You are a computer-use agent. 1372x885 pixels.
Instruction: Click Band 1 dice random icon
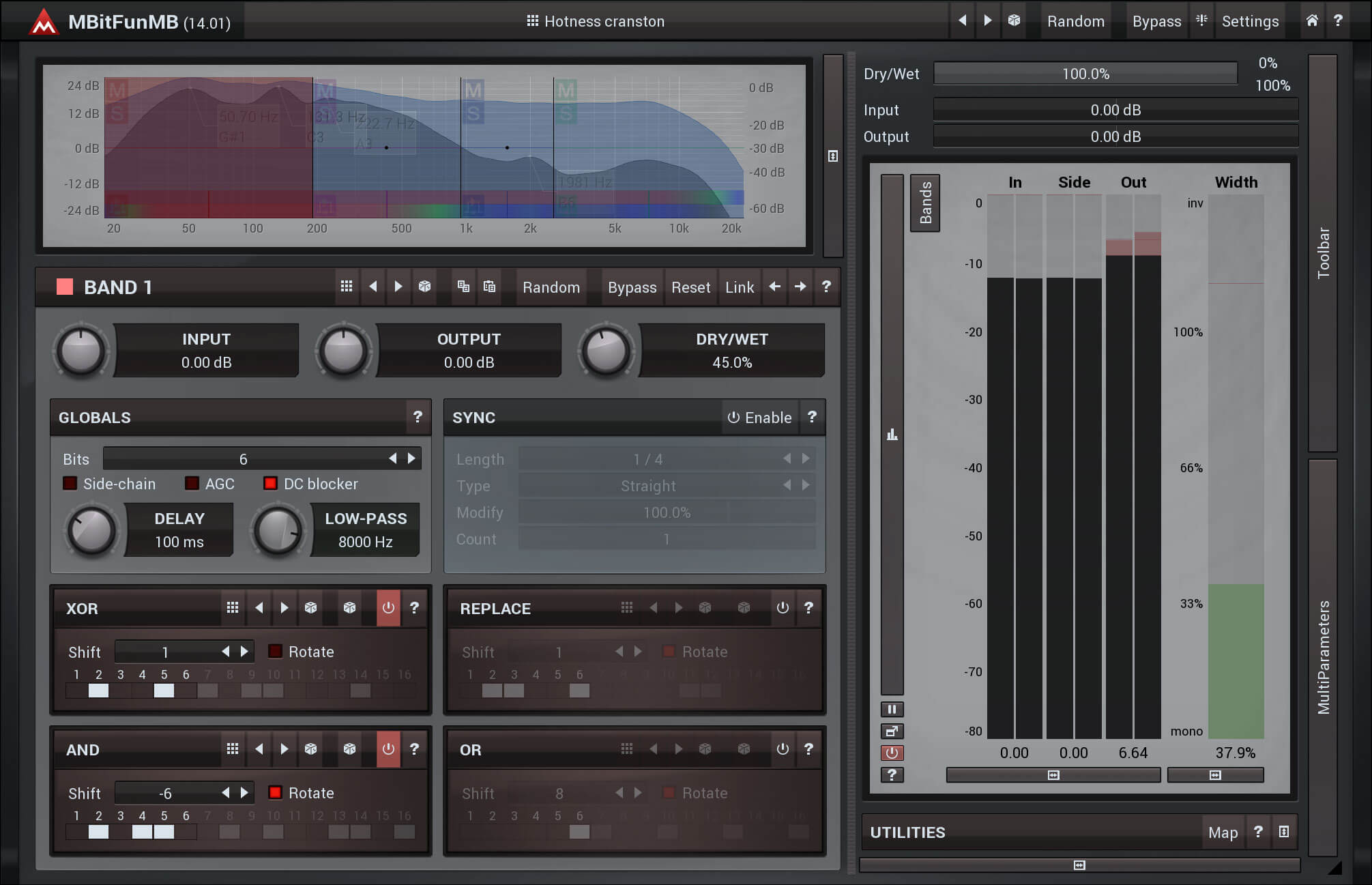pyautogui.click(x=424, y=287)
